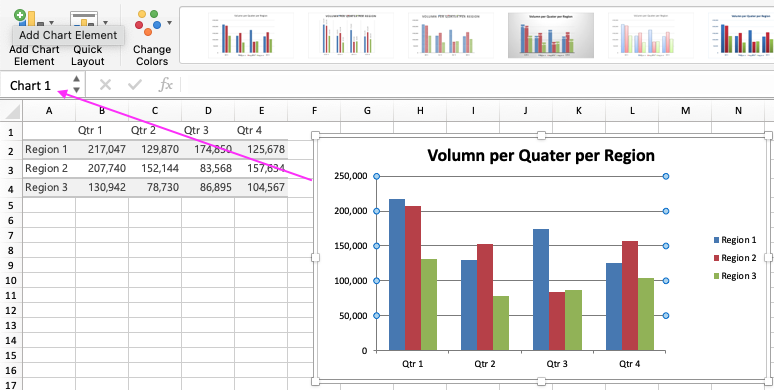Image resolution: width=774 pixels, height=390 pixels.
Task: Click the formula bar cancel X icon
Action: click(x=105, y=85)
